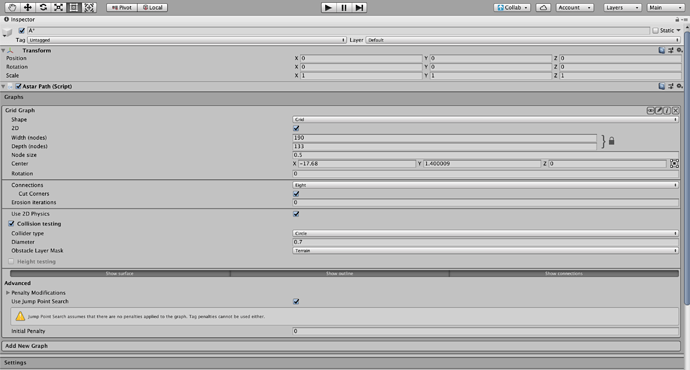The image size is (690, 370).
Task: Open the Obstacle Layer Mask dropdown
Action: [x=485, y=251]
